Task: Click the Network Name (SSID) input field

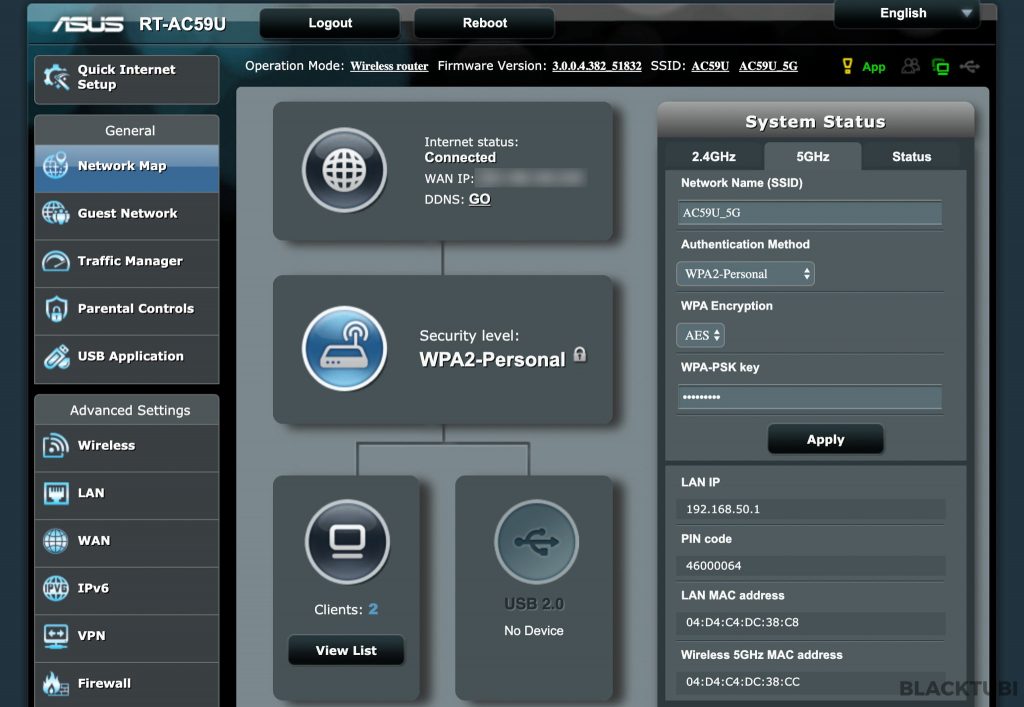Action: pyautogui.click(x=810, y=213)
